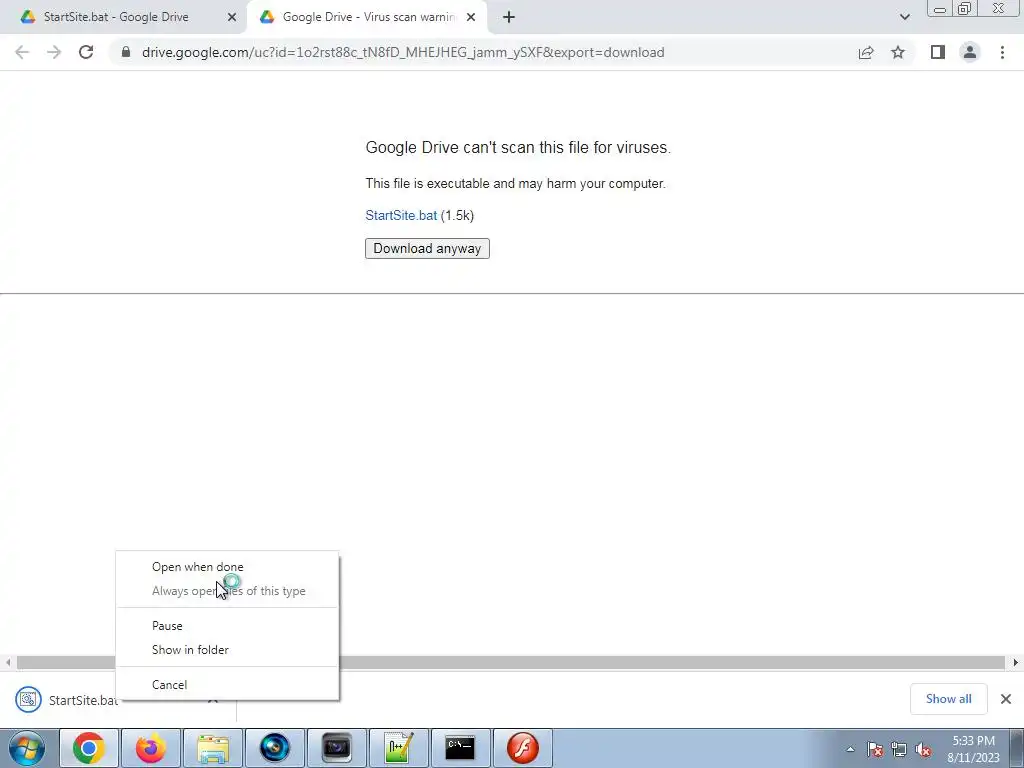Share this page via the share icon
1024x768 pixels.
(866, 52)
